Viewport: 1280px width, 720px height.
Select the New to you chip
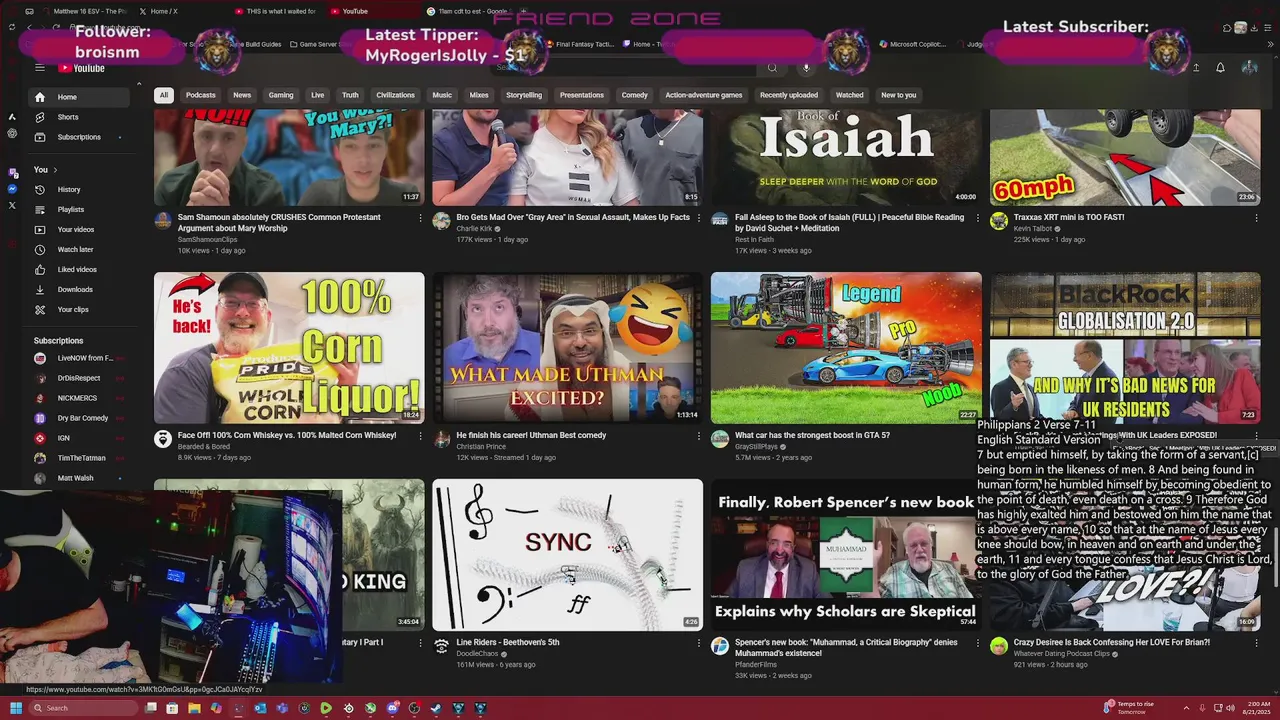click(898, 95)
